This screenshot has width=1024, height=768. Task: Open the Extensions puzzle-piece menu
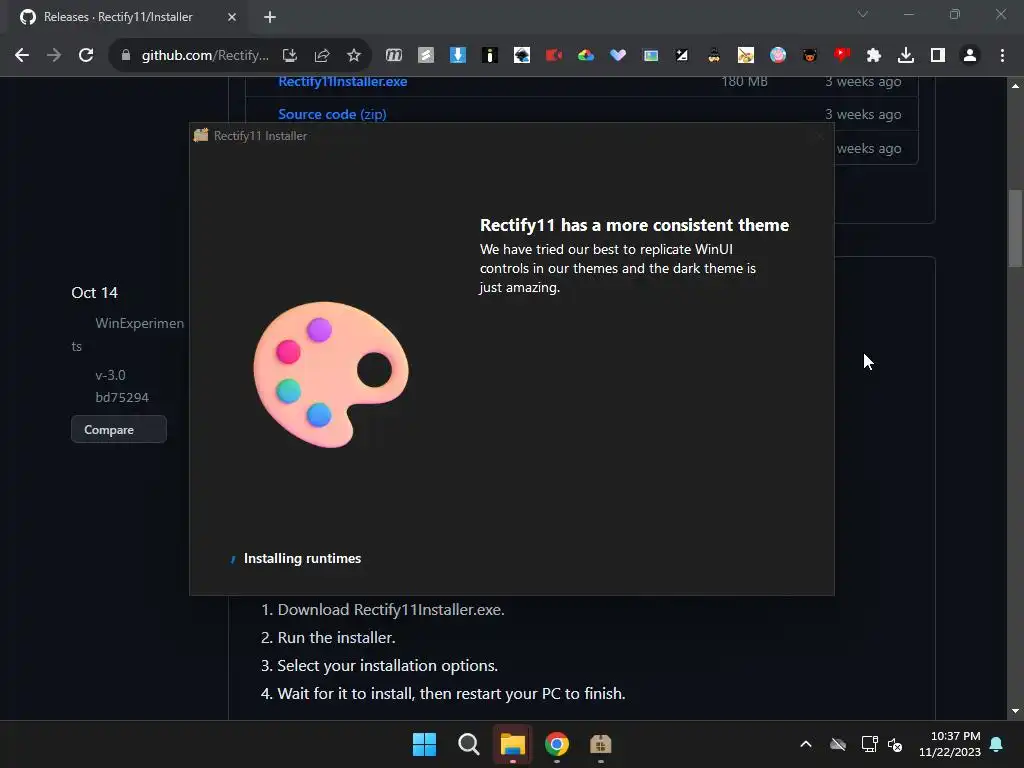tap(874, 56)
